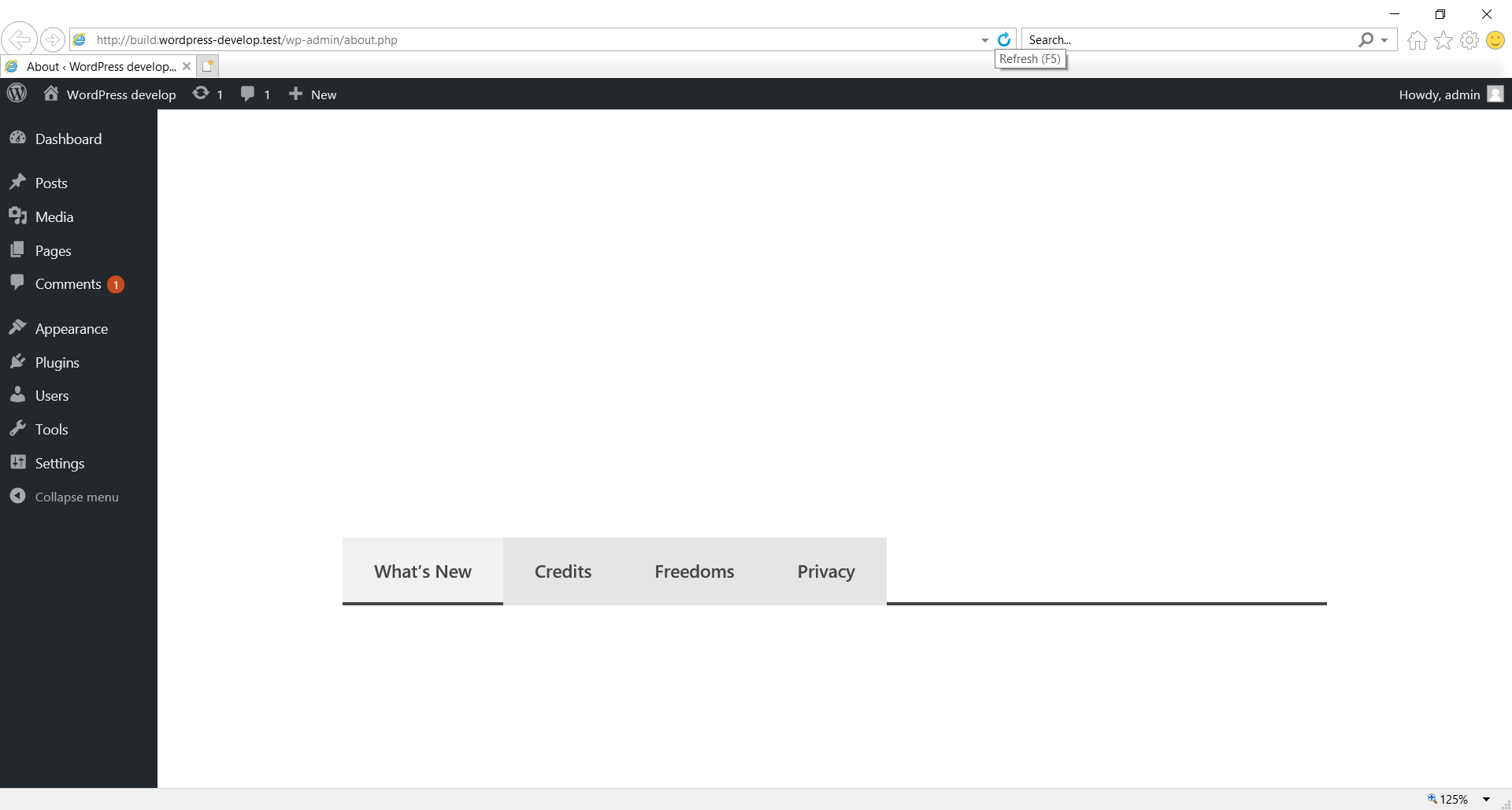Click the Pages menu icon

click(x=17, y=250)
